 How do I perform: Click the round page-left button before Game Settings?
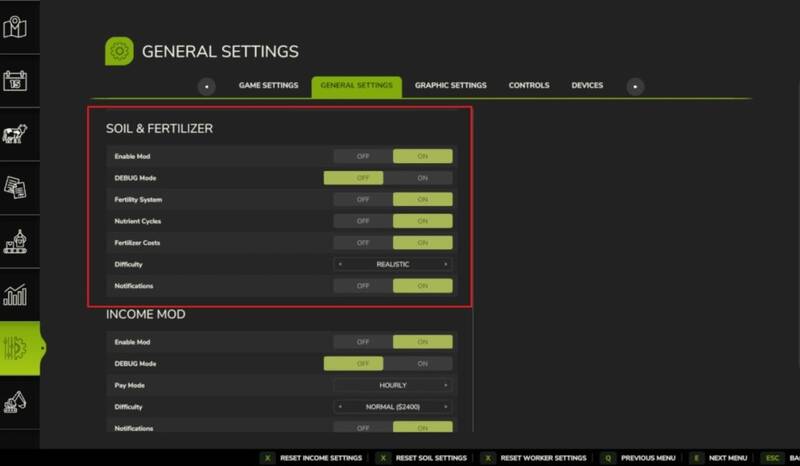[x=206, y=86]
